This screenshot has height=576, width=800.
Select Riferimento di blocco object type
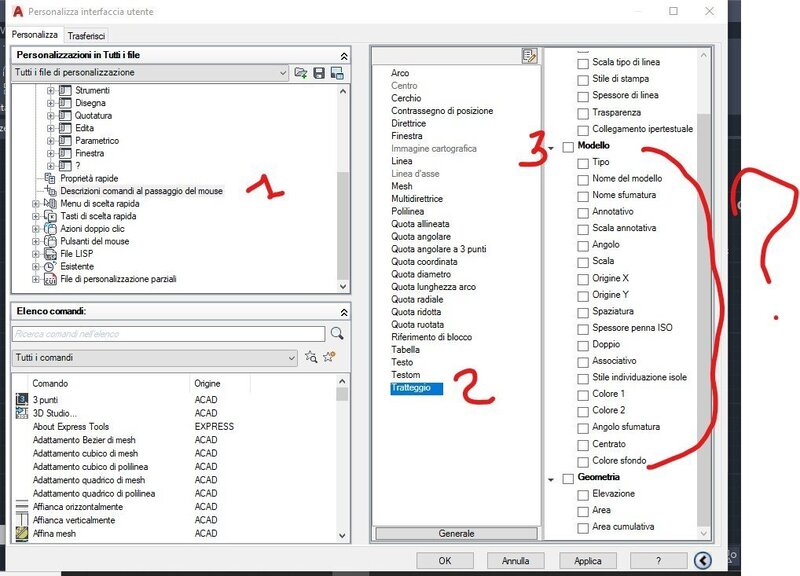coord(431,337)
